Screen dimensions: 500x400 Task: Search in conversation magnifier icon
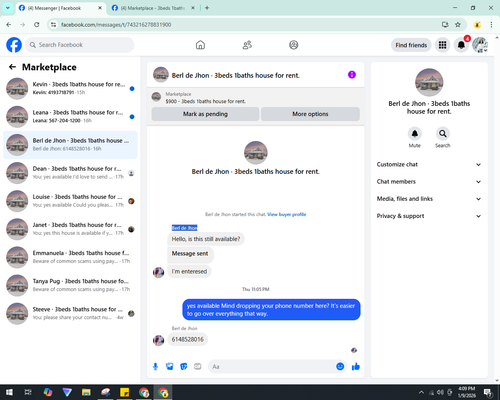[x=443, y=134]
